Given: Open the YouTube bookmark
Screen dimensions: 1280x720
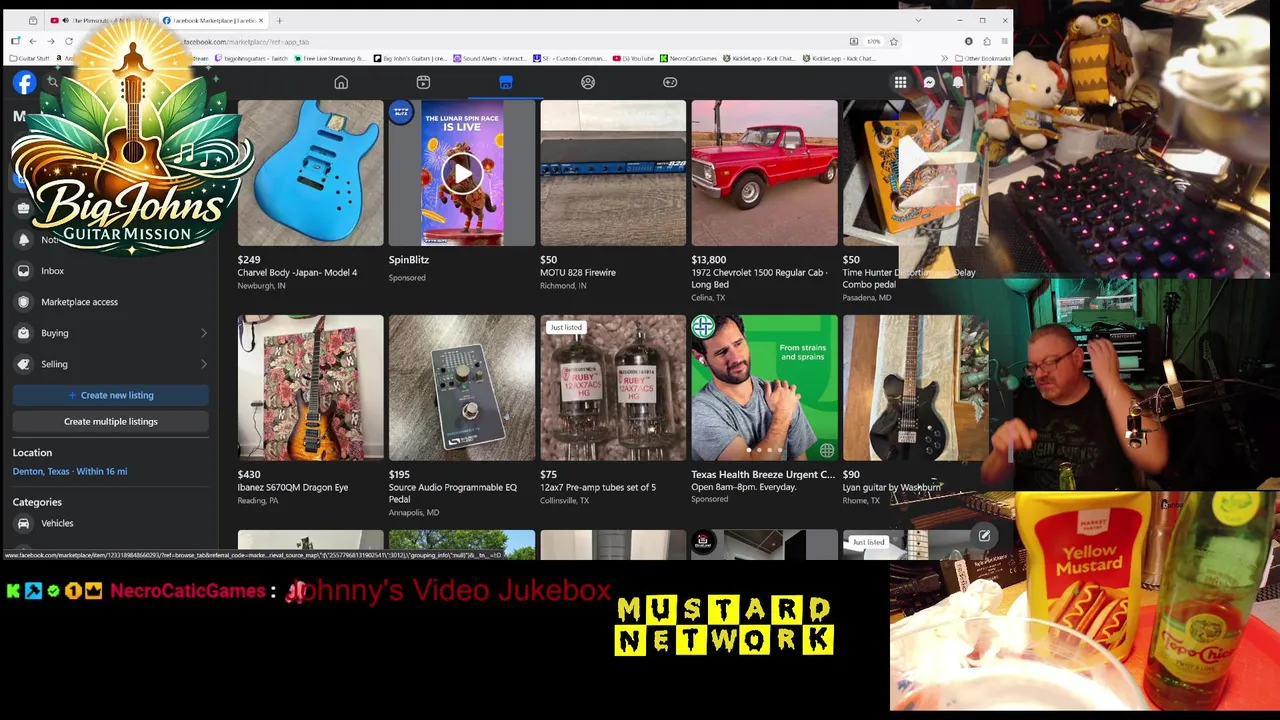Looking at the screenshot, I should click(x=633, y=59).
